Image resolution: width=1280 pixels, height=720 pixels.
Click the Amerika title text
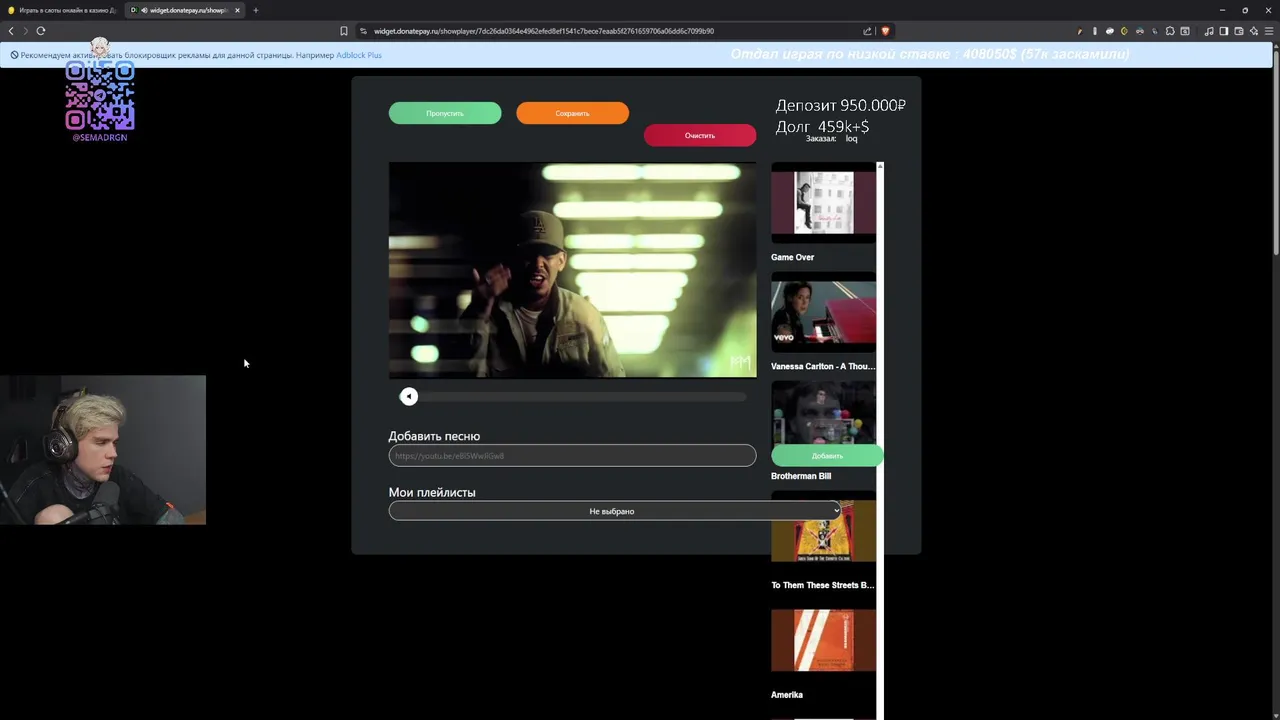(787, 694)
